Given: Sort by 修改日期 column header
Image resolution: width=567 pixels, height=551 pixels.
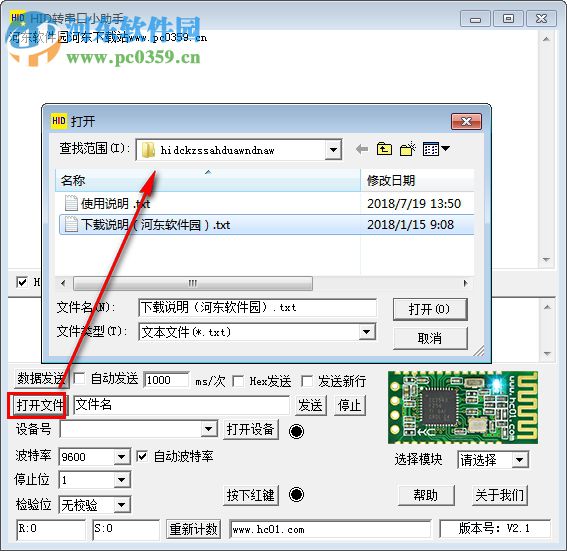Looking at the screenshot, I should pos(417,180).
